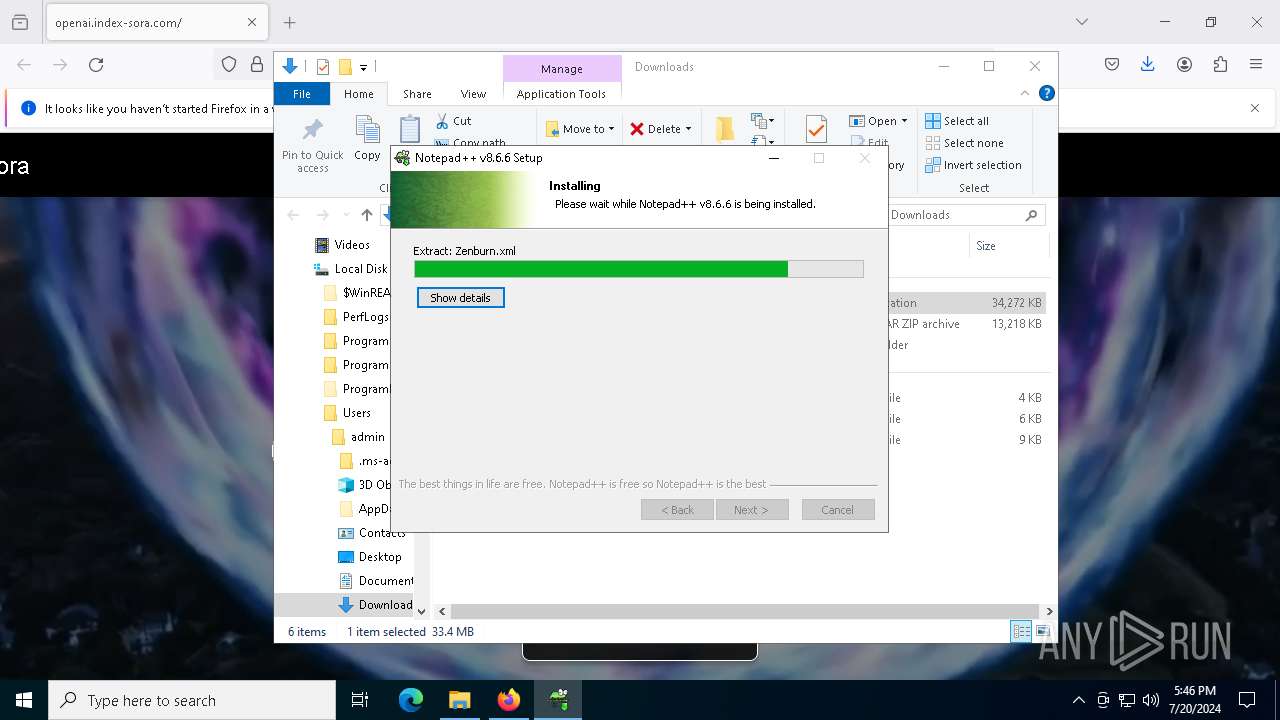The width and height of the screenshot is (1280, 720).
Task: Open Firefox extensions puzzle icon
Action: [x=1220, y=64]
